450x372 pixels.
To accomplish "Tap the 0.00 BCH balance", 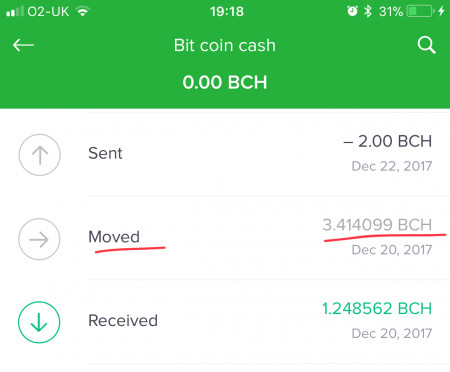I will (x=225, y=82).
